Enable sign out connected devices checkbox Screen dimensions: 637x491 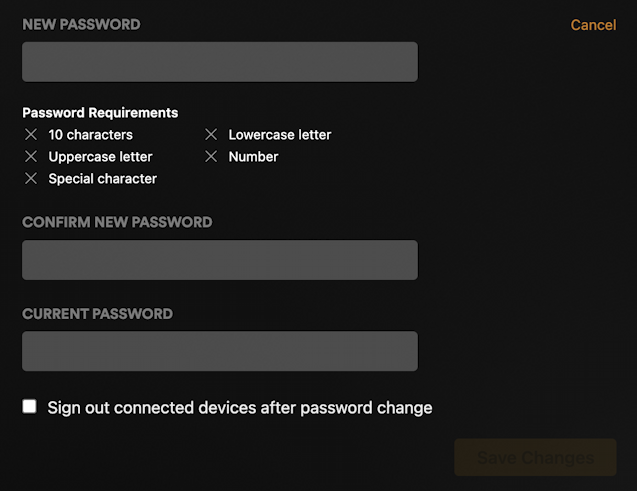[30, 406]
